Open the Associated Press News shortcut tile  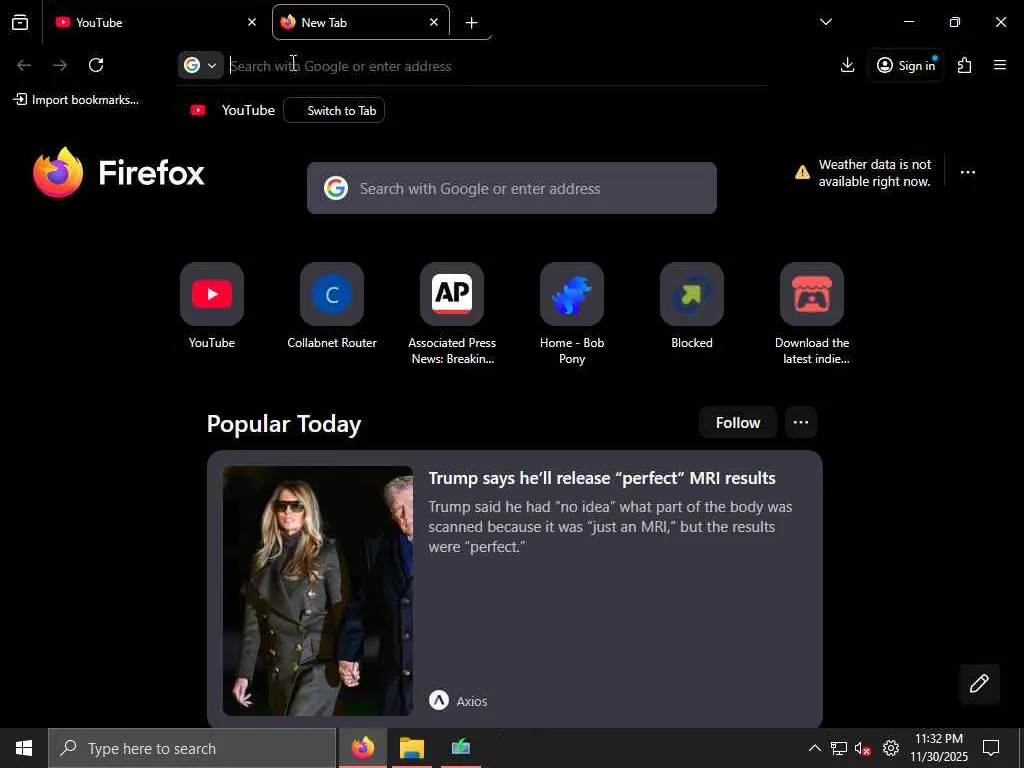coord(452,295)
